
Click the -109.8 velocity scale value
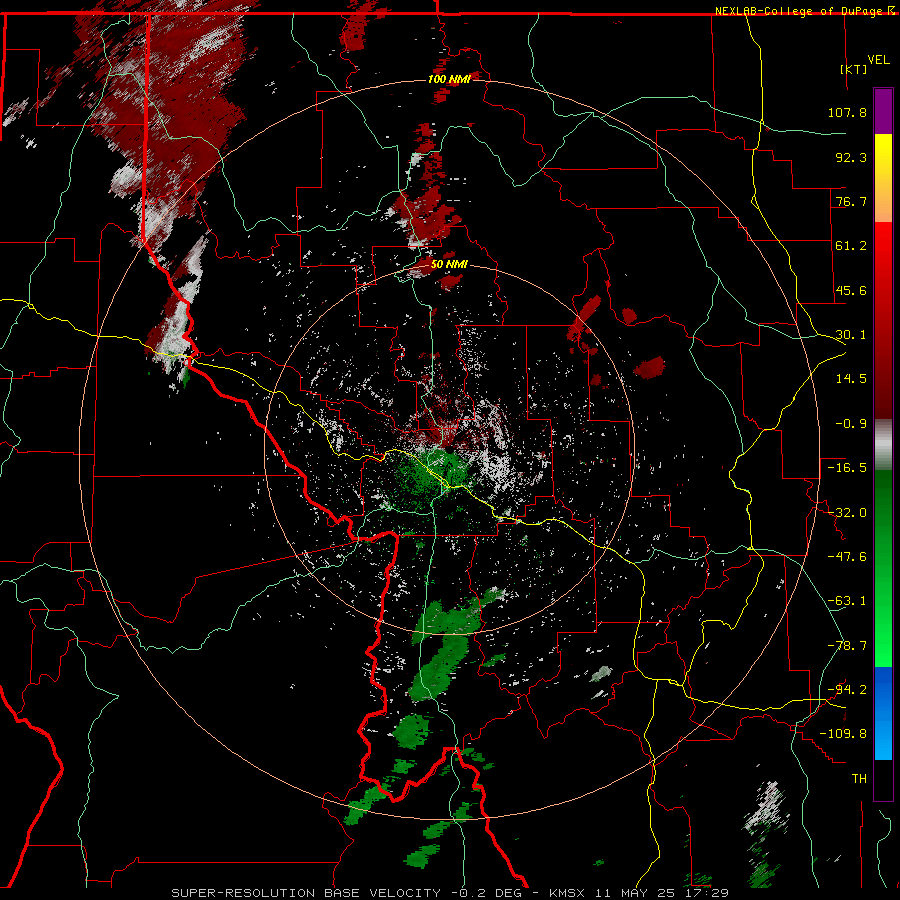[843, 734]
